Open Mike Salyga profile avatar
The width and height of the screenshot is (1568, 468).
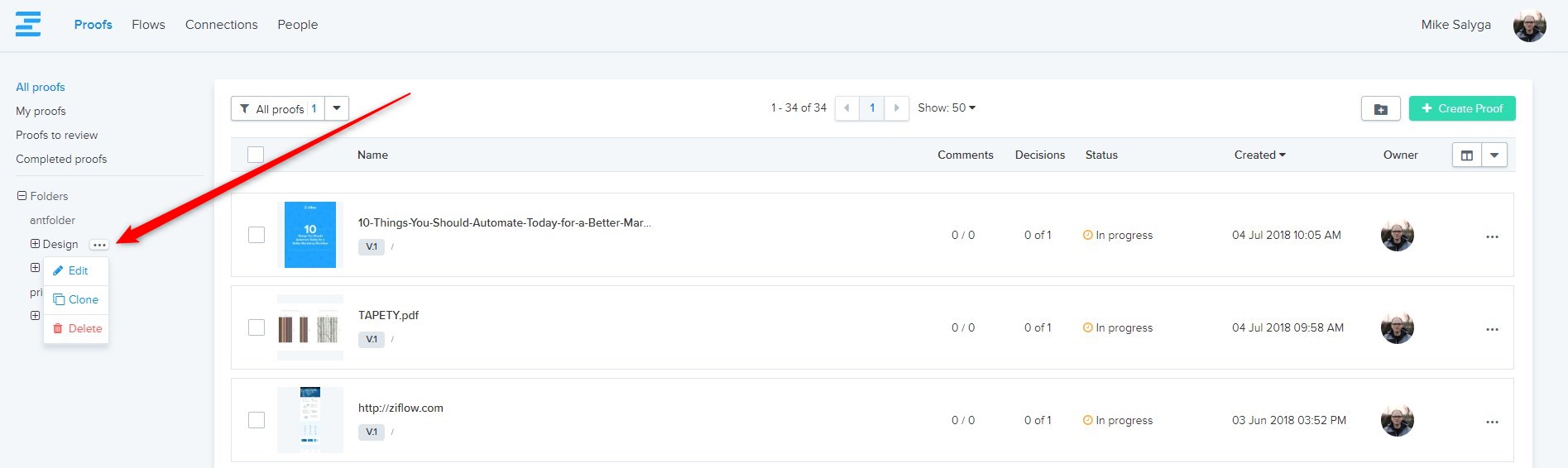1529,26
